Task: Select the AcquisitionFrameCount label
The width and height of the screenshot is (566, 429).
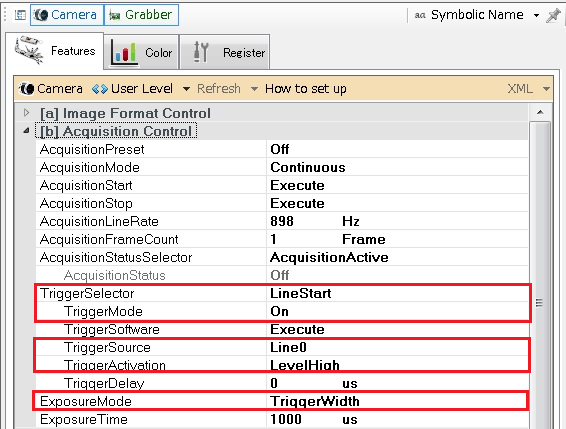Action: point(109,239)
